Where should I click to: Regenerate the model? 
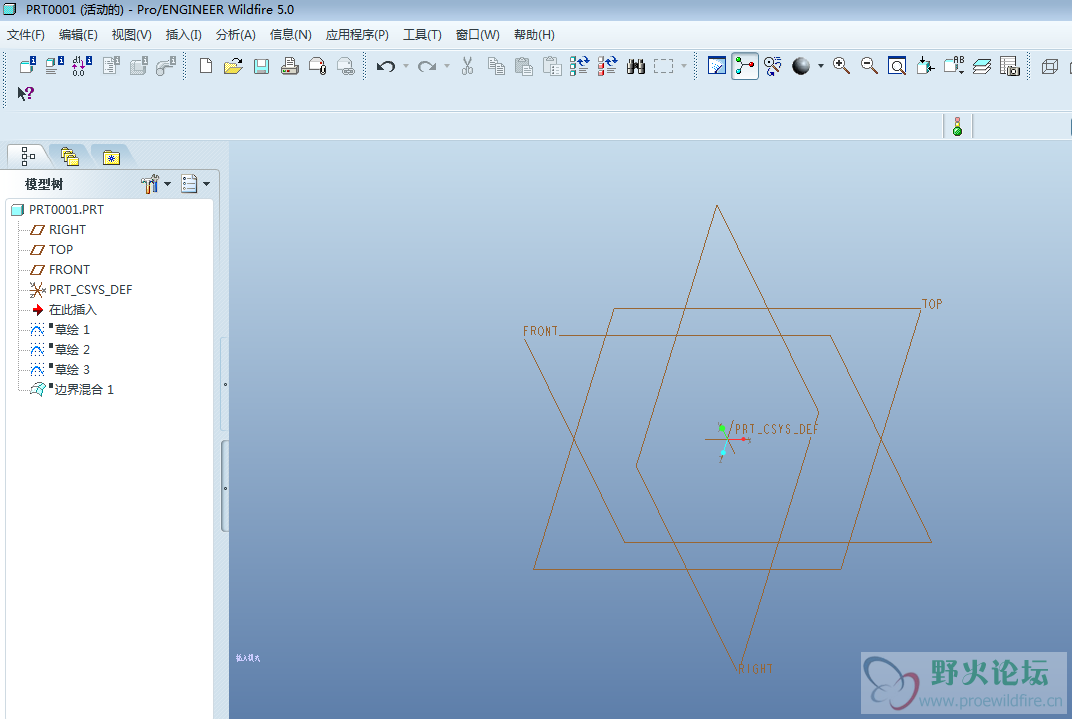[579, 66]
